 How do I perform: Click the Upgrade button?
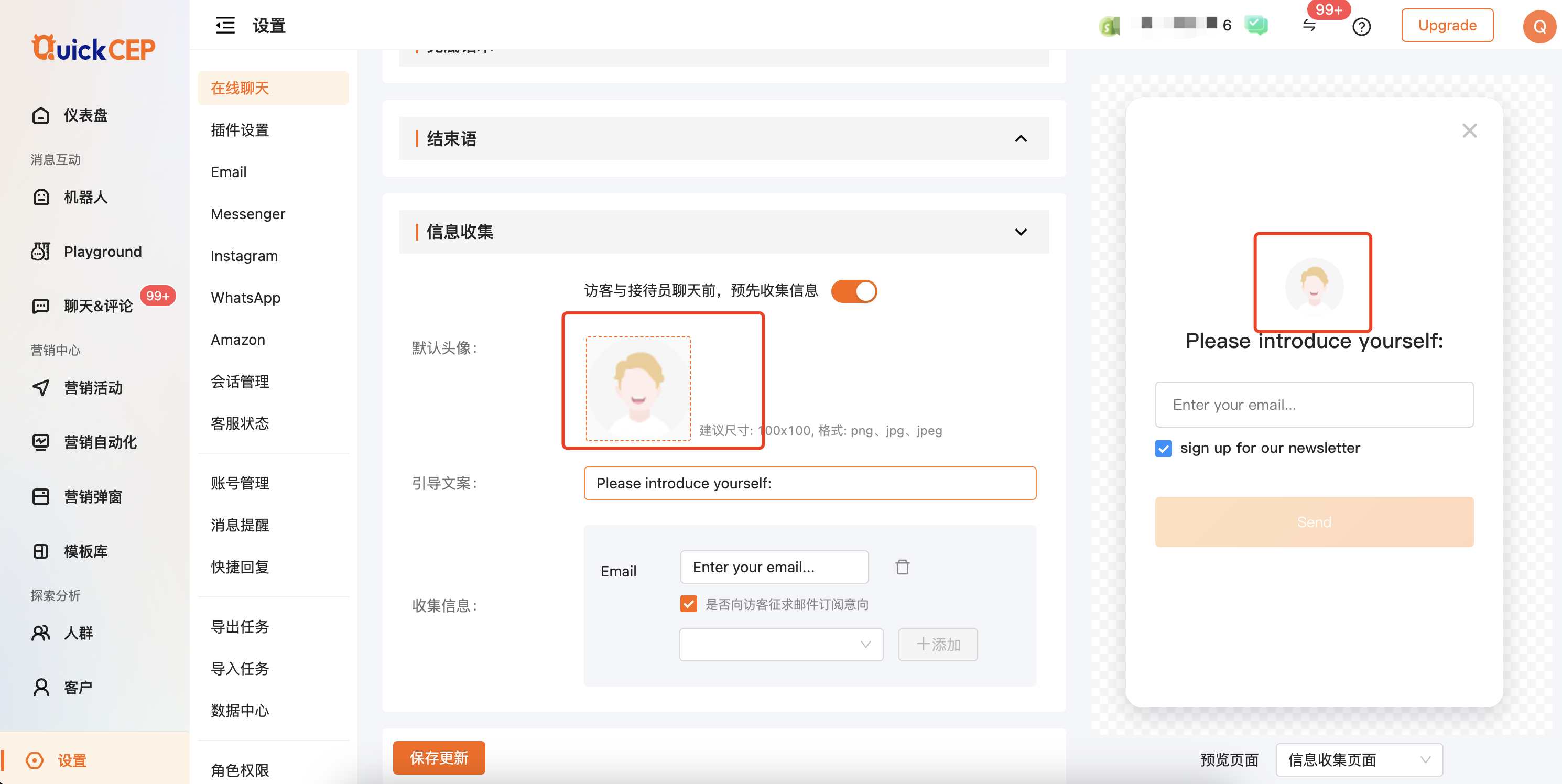(x=1447, y=26)
